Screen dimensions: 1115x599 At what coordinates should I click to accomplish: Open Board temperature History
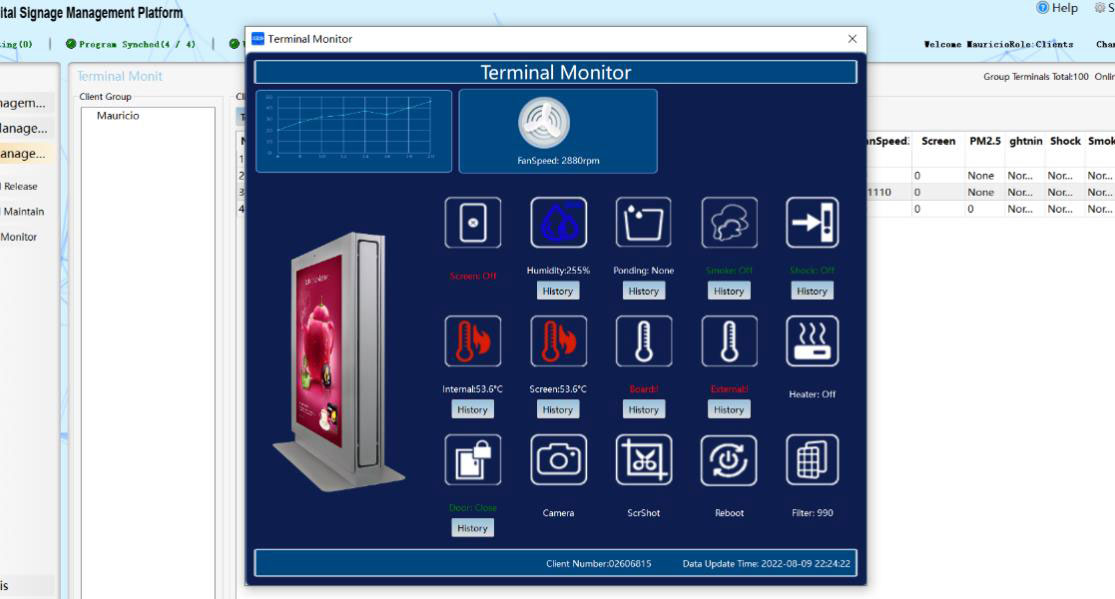pos(644,410)
